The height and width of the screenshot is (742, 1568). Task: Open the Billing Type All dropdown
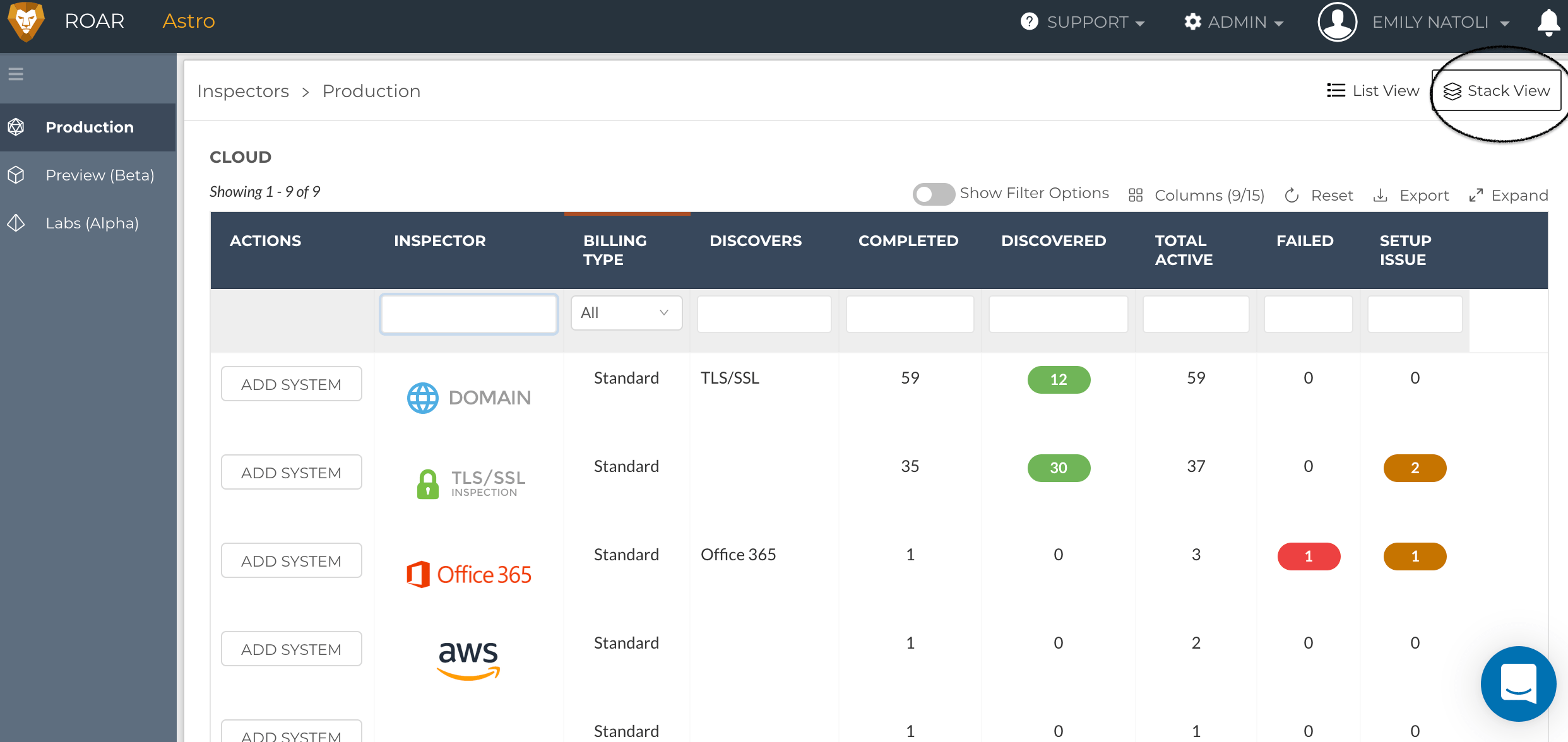pos(626,312)
